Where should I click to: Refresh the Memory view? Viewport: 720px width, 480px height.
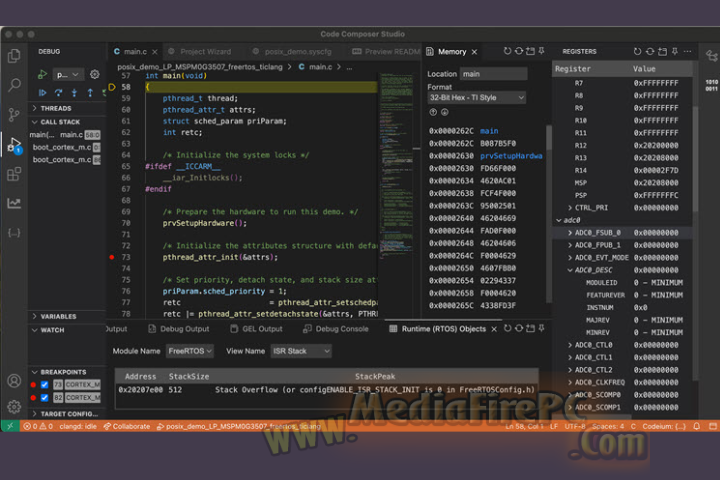point(507,51)
